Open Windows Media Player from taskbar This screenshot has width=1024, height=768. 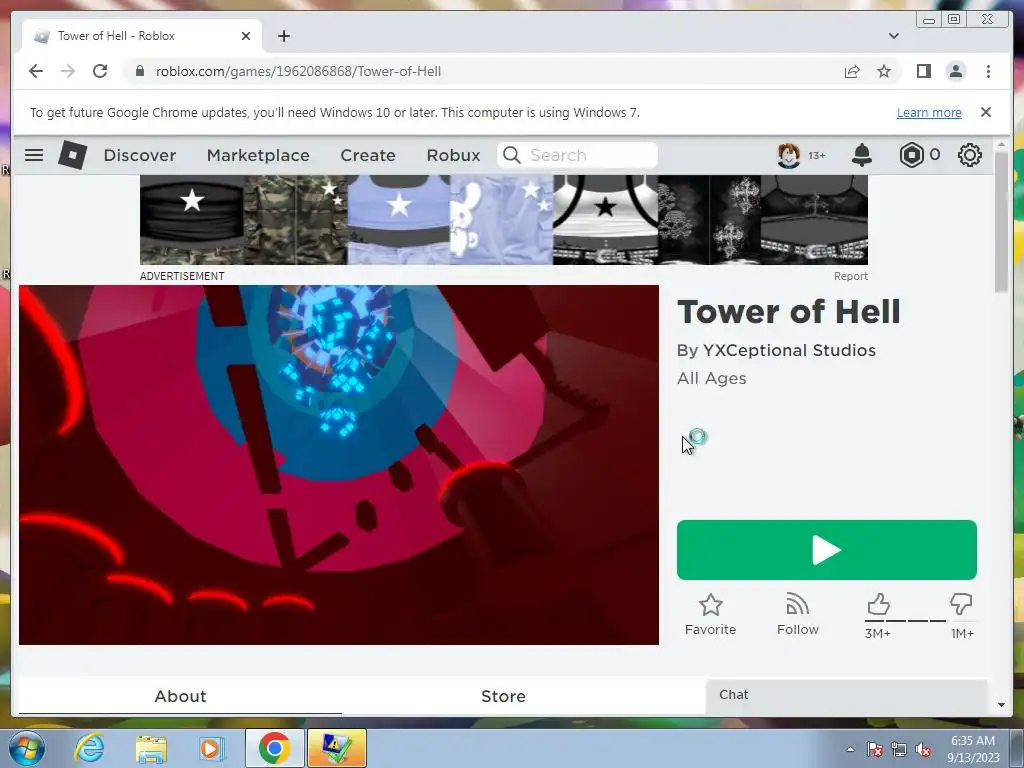[x=212, y=748]
